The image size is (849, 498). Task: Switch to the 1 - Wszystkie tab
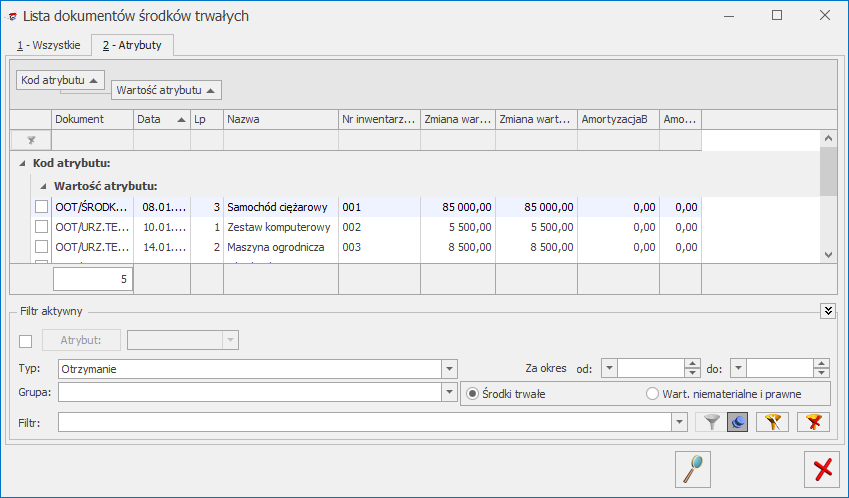click(x=48, y=45)
